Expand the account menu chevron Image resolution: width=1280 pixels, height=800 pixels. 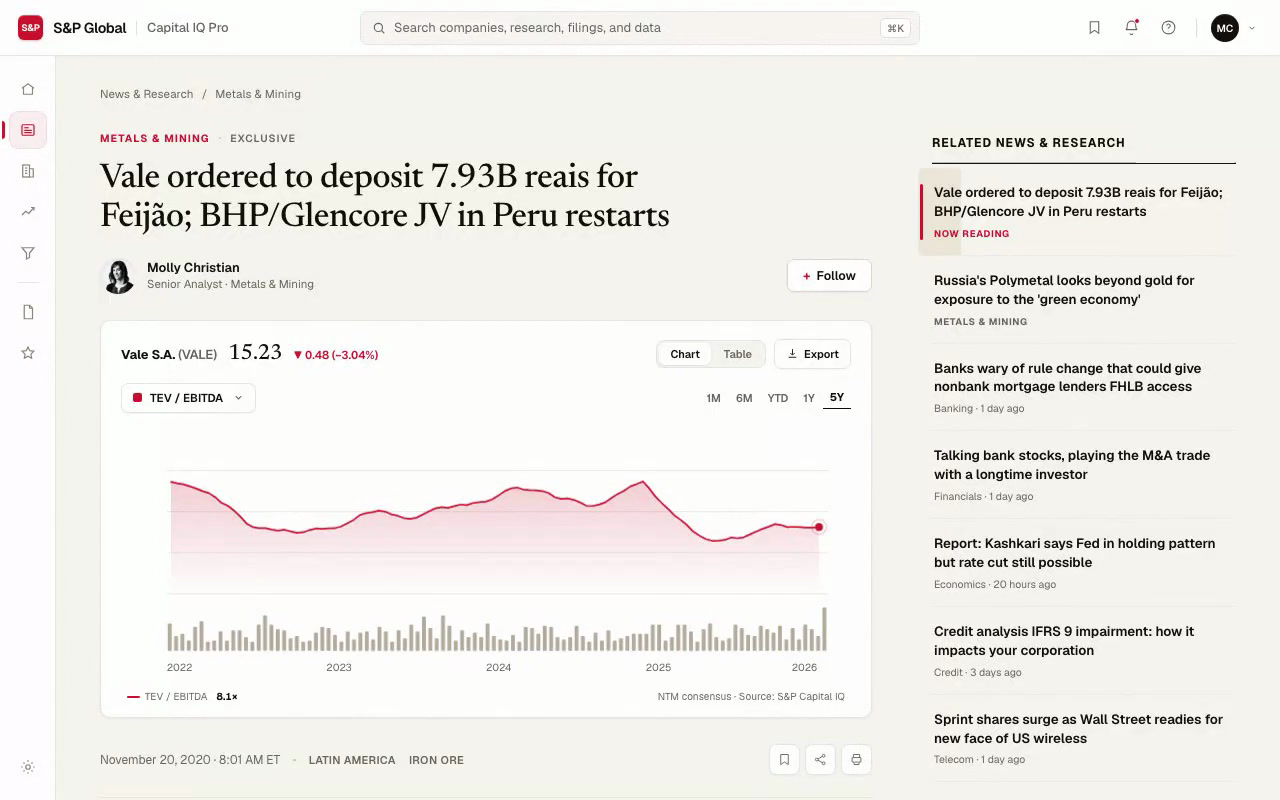pos(1252,28)
